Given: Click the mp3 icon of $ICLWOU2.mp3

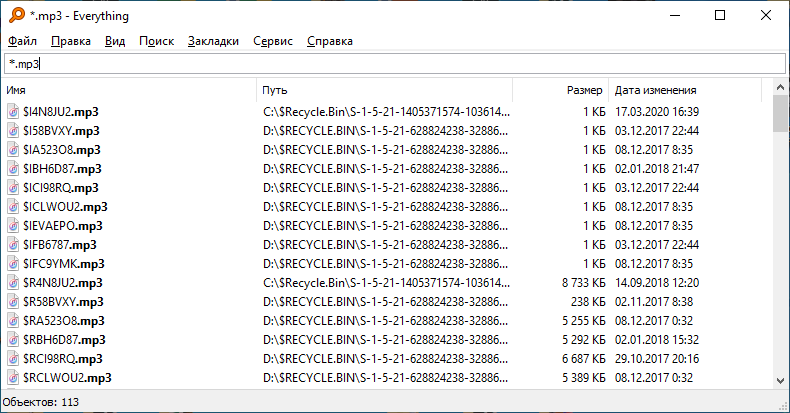Looking at the screenshot, I should [13, 207].
